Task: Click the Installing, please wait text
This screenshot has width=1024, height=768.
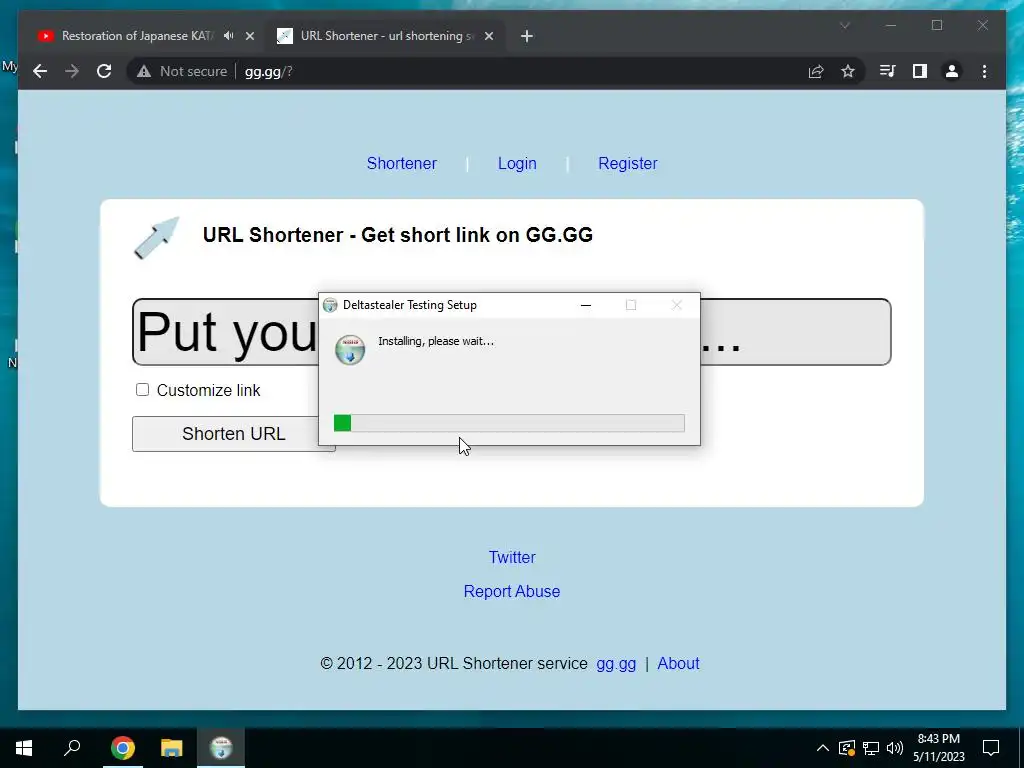Action: [436, 341]
